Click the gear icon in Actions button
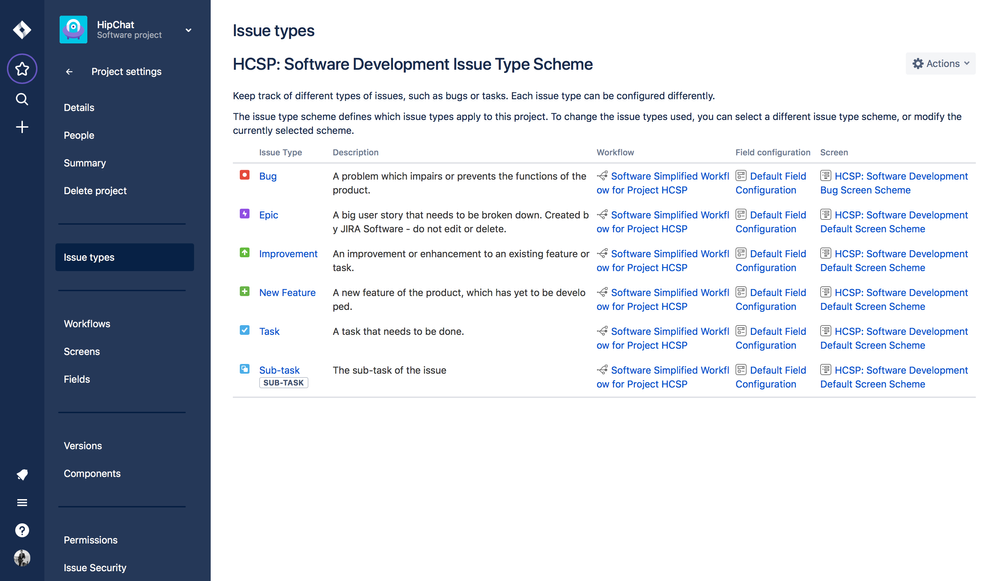 (x=918, y=64)
